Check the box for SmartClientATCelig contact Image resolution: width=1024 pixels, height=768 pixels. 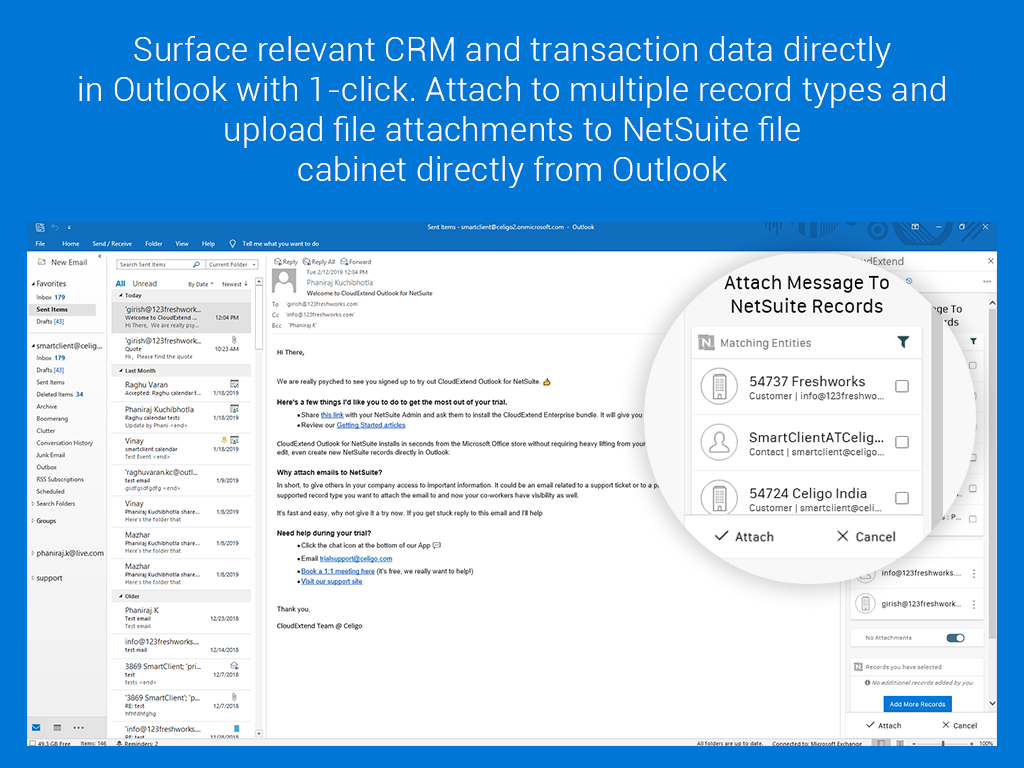click(x=902, y=442)
